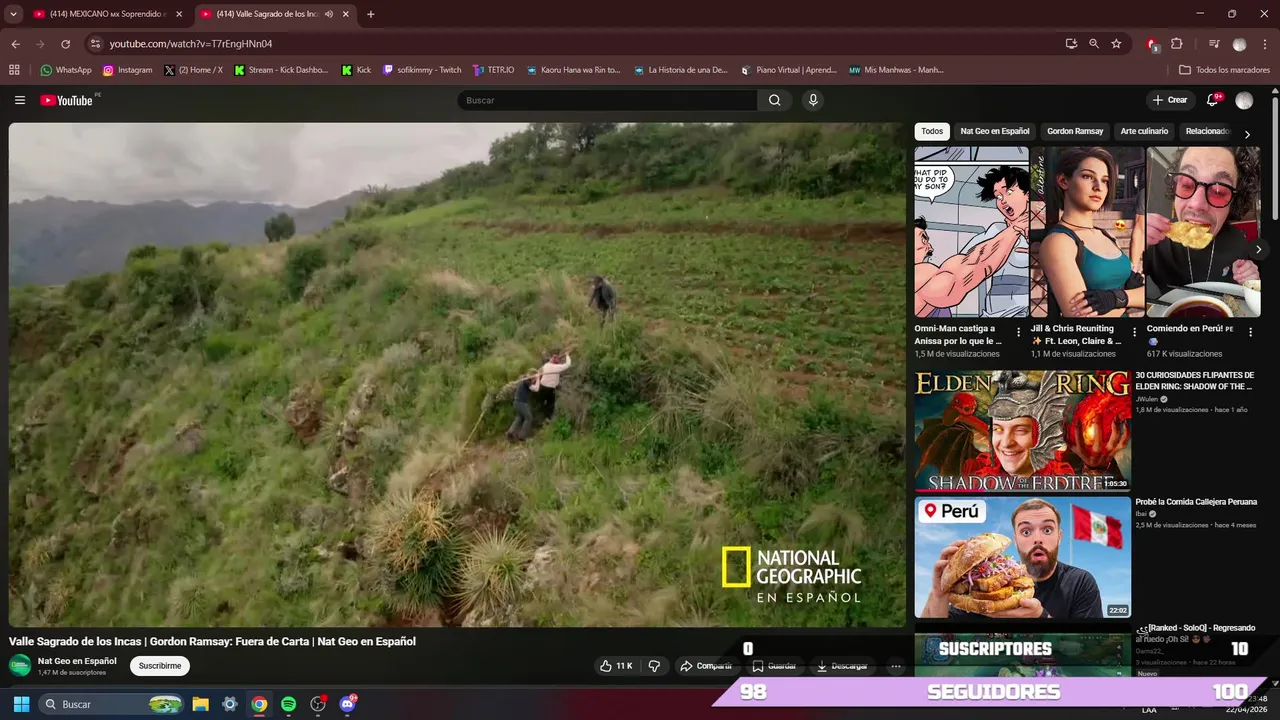
Task: Close the Valle Sagrado de los Incas tab
Action: click(346, 14)
